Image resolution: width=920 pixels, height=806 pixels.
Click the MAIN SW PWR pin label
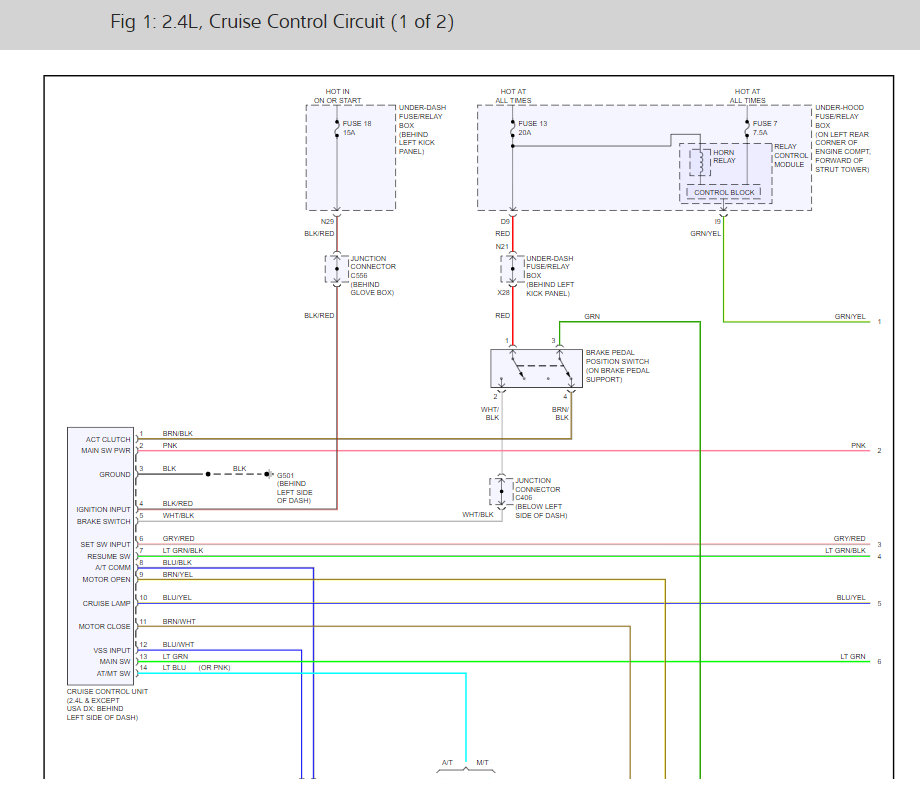106,451
